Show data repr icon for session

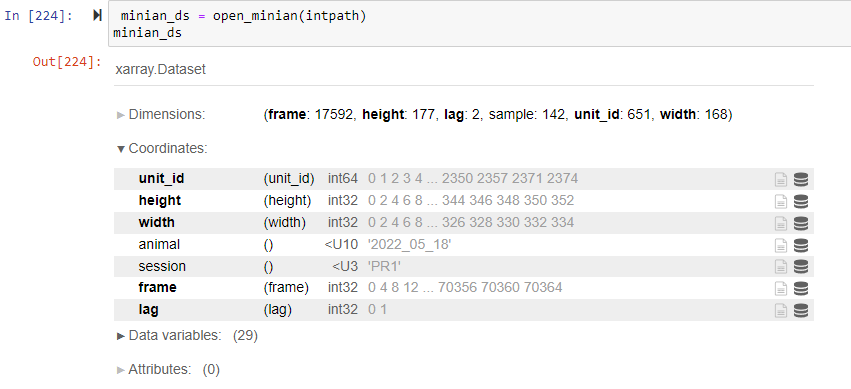[x=801, y=267]
